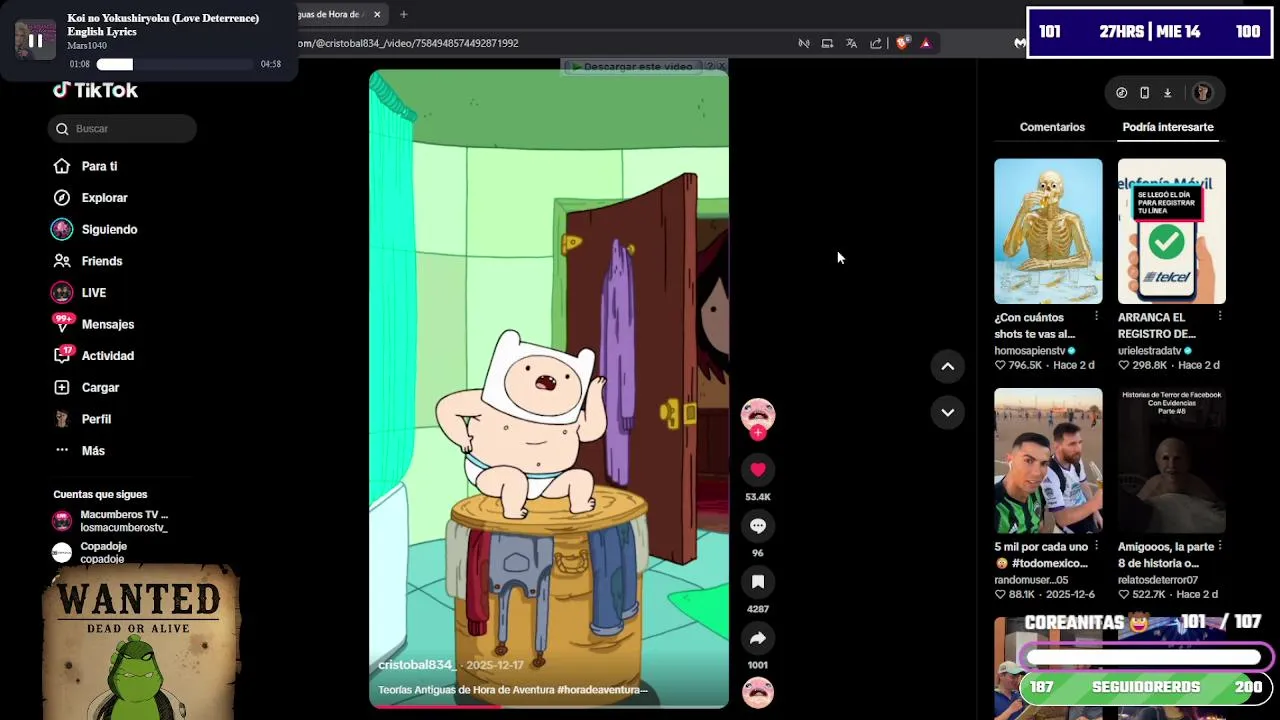The height and width of the screenshot is (720, 1280).
Task: Open the Para ti feed
Action: pos(99,166)
